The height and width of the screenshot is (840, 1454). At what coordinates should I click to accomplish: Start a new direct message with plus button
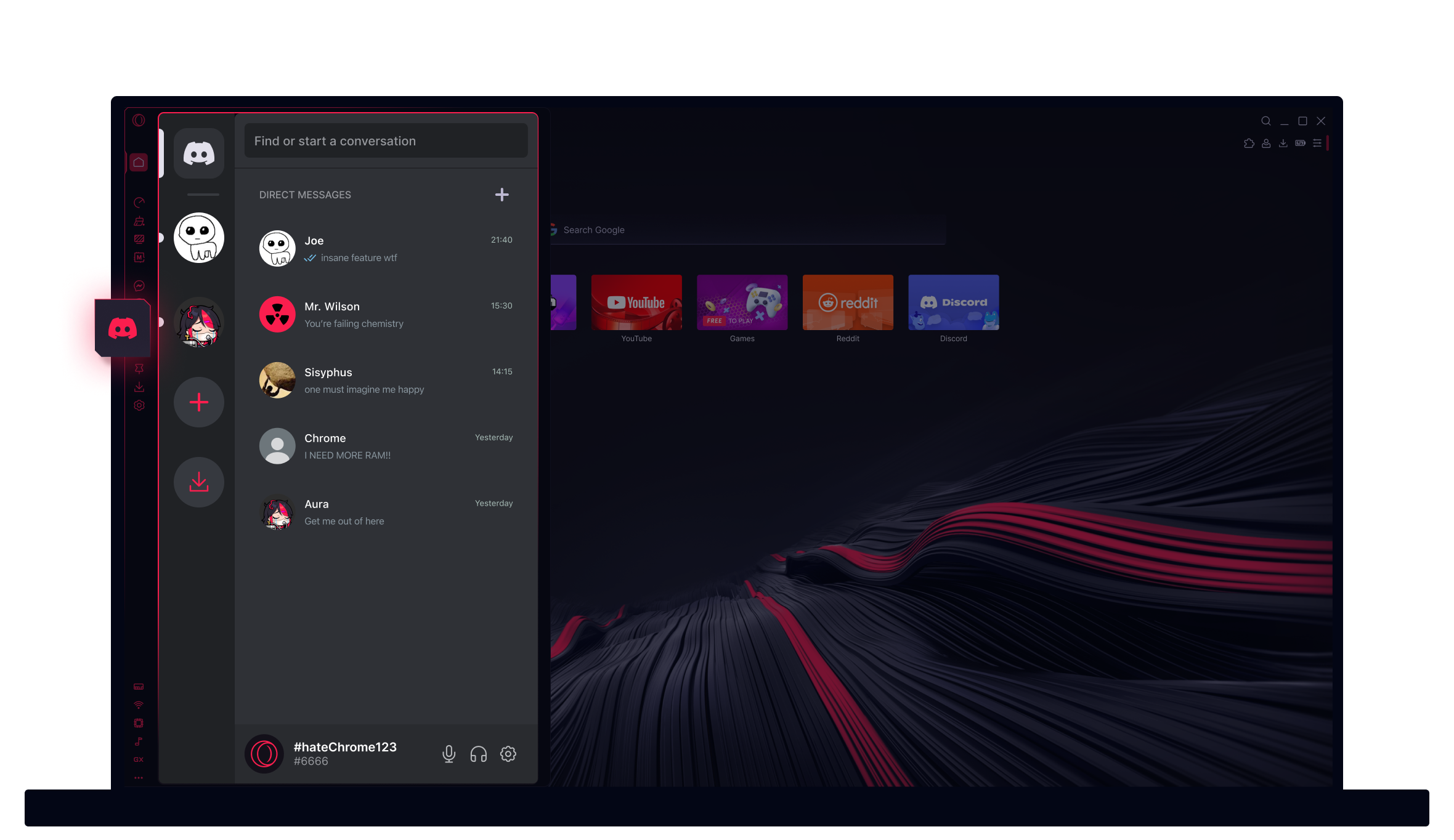502,195
